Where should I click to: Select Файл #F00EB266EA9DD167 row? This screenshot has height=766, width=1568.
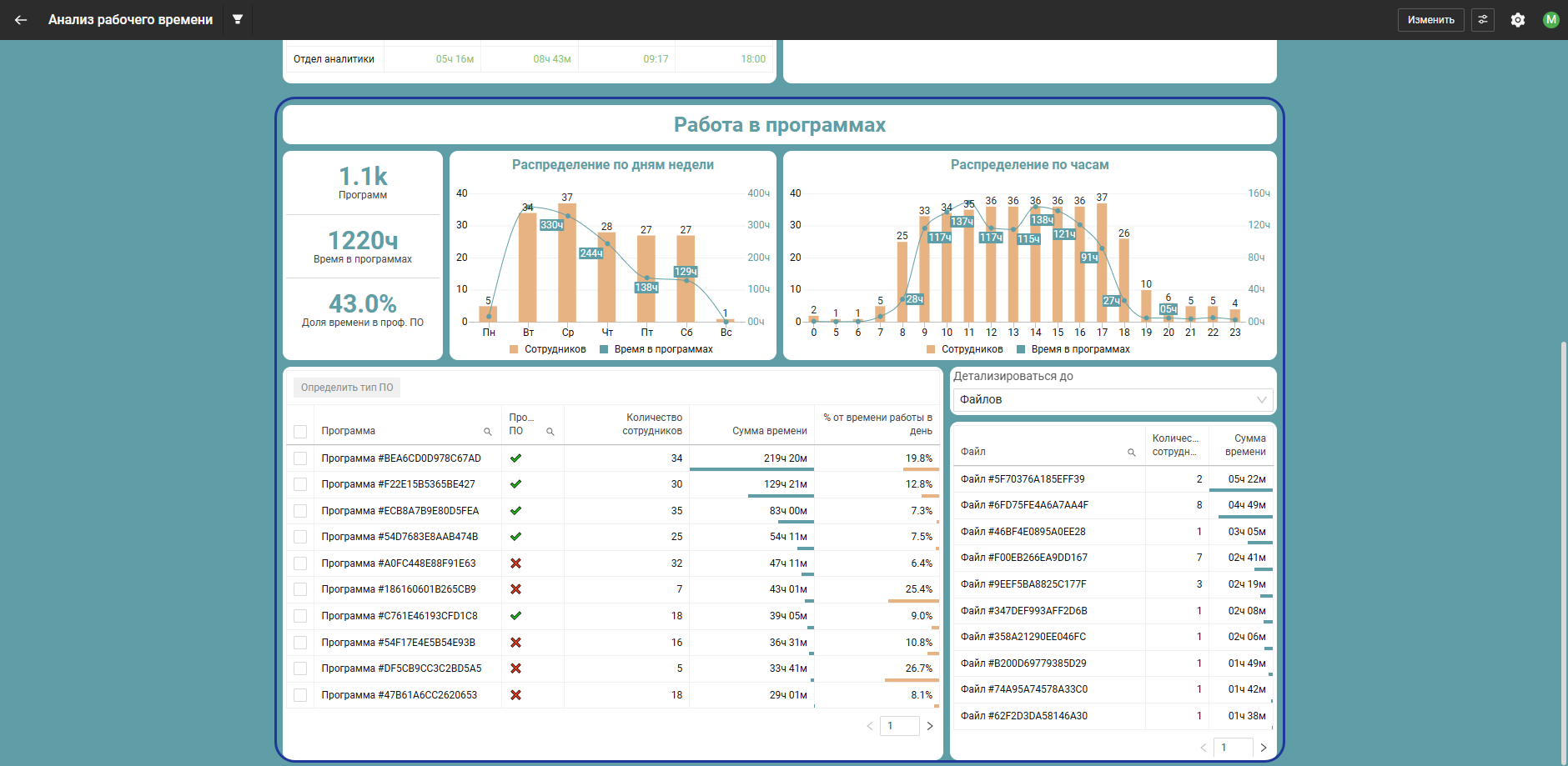[1113, 558]
